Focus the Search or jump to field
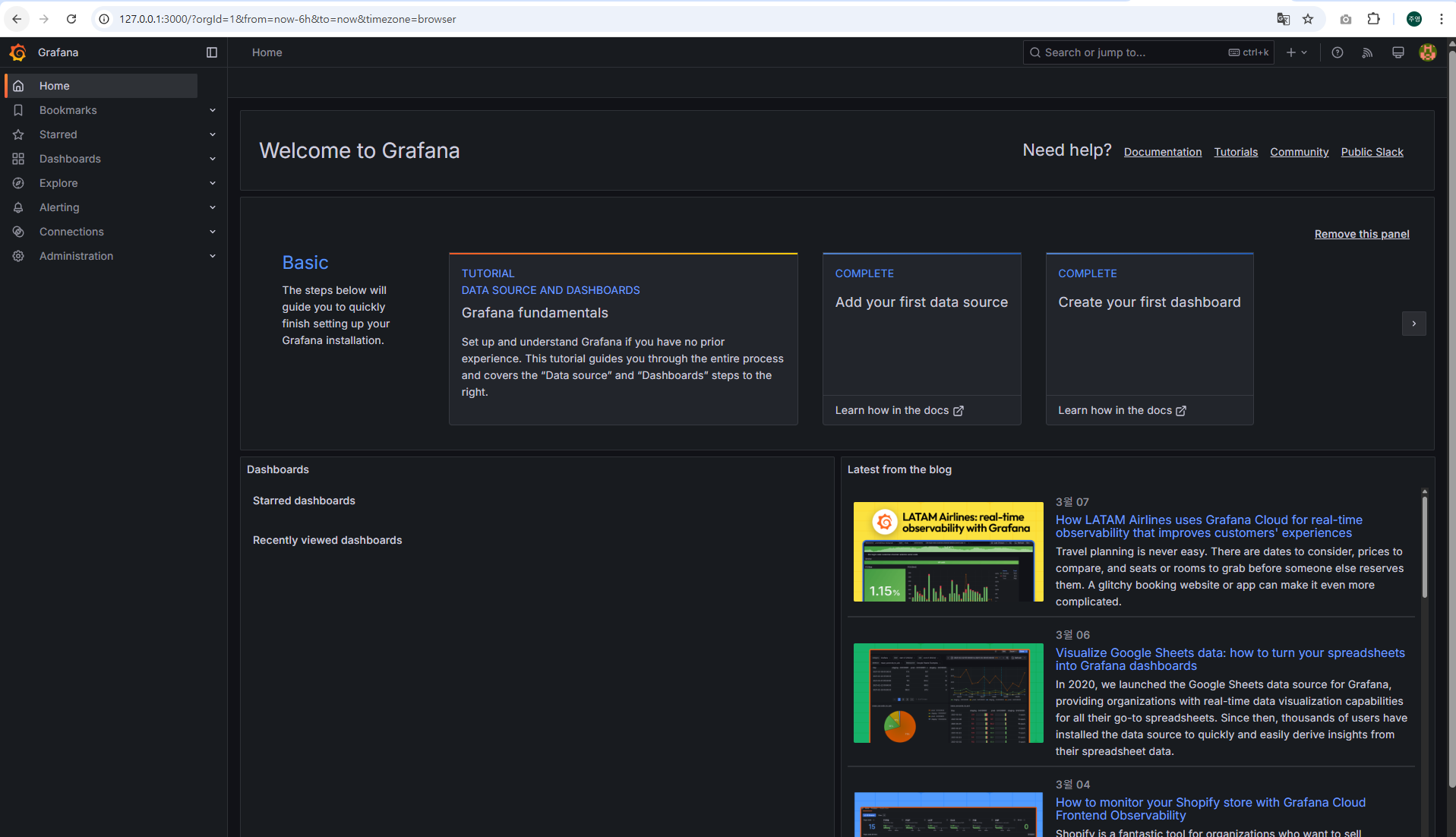1456x837 pixels. 1148,52
